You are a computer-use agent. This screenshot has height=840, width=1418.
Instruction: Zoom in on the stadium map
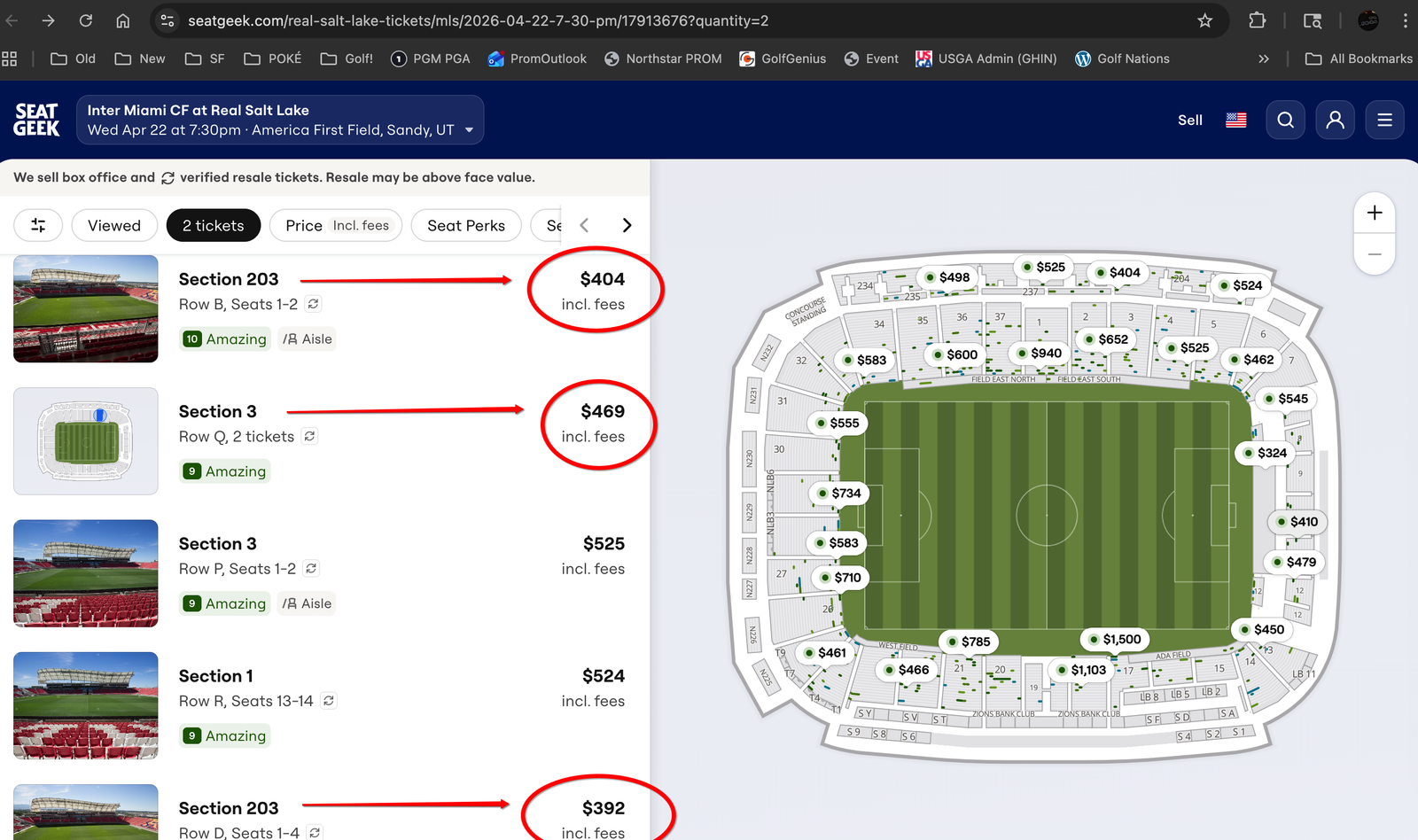1375,213
